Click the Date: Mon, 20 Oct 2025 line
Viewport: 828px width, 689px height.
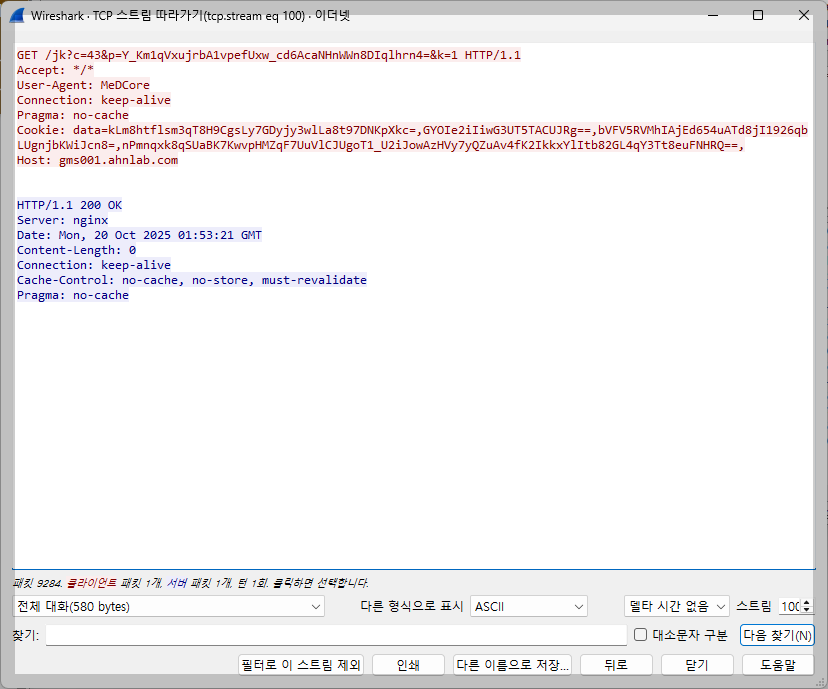pos(139,235)
